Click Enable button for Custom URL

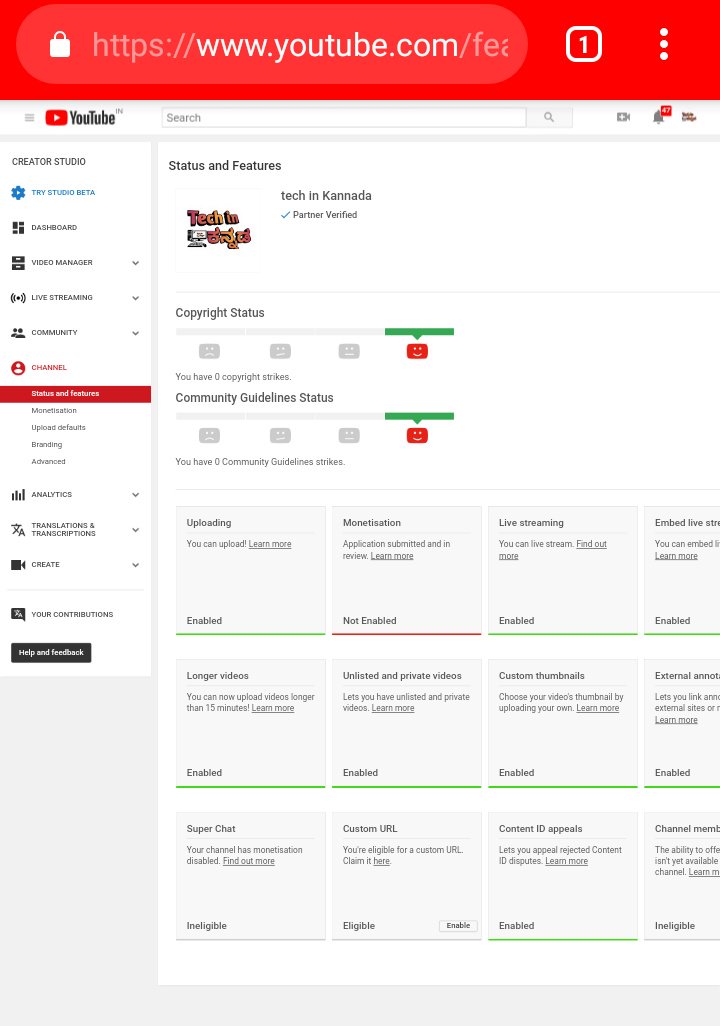pos(458,926)
